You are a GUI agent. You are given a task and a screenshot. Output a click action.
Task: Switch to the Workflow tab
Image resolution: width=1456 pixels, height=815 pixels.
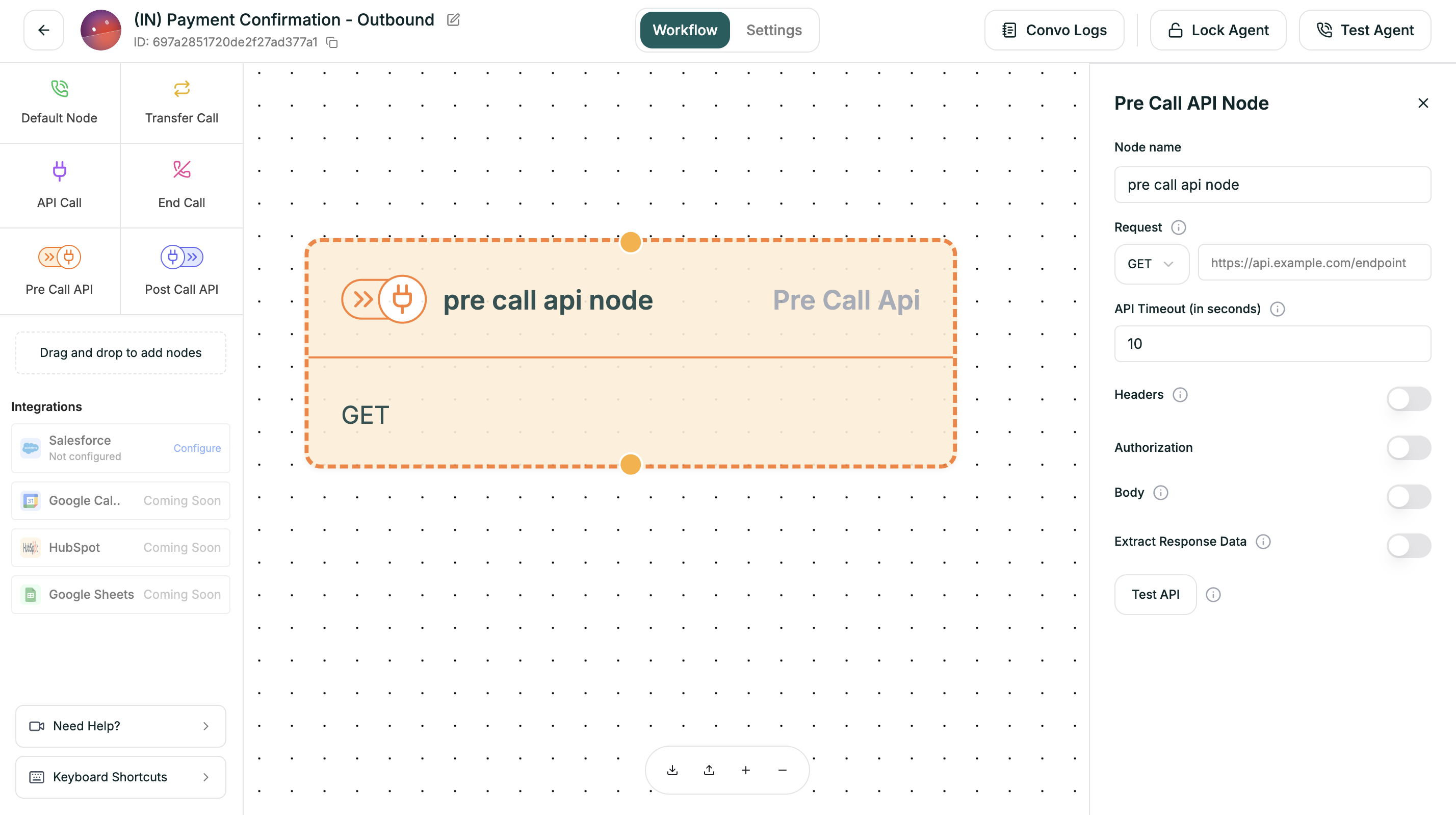685,30
